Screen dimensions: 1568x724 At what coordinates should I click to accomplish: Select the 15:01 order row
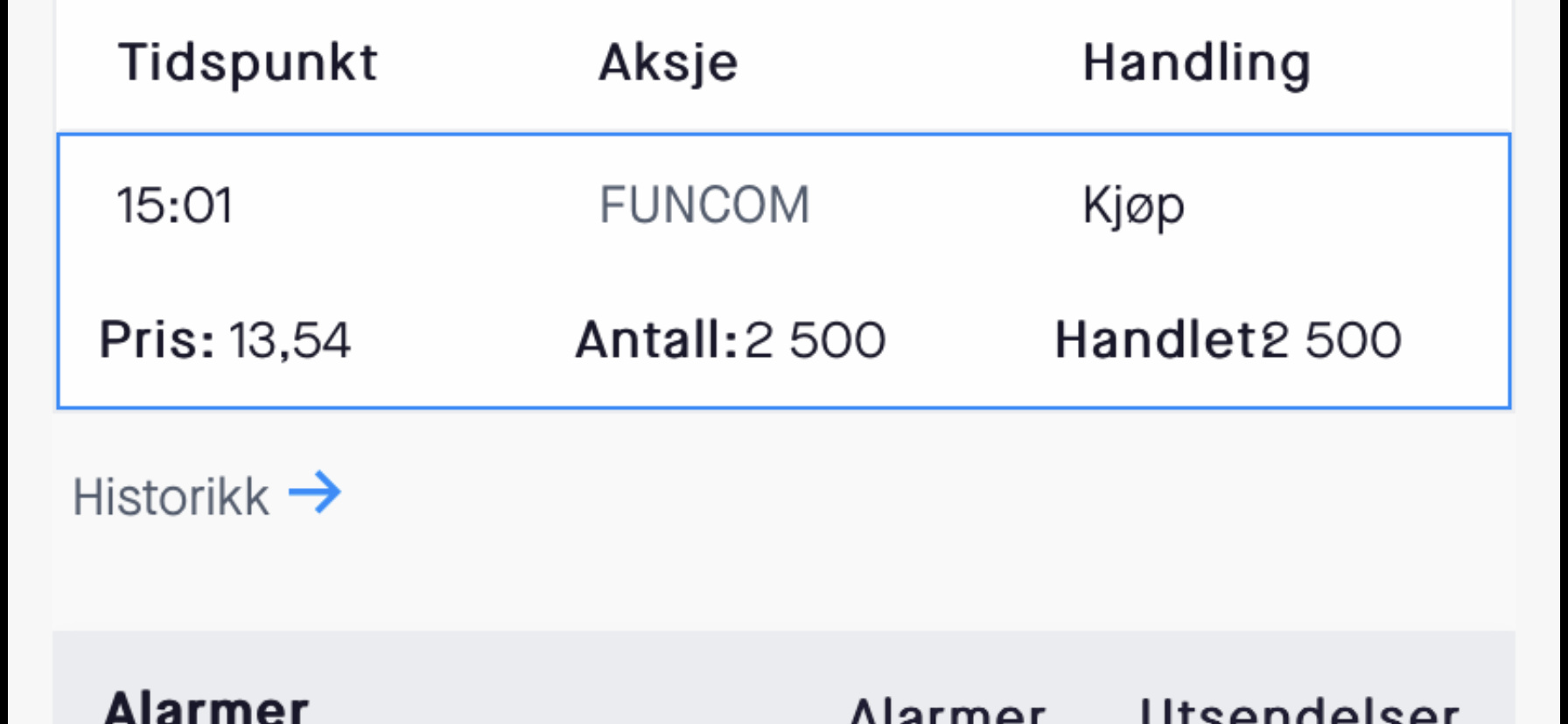coord(783,271)
